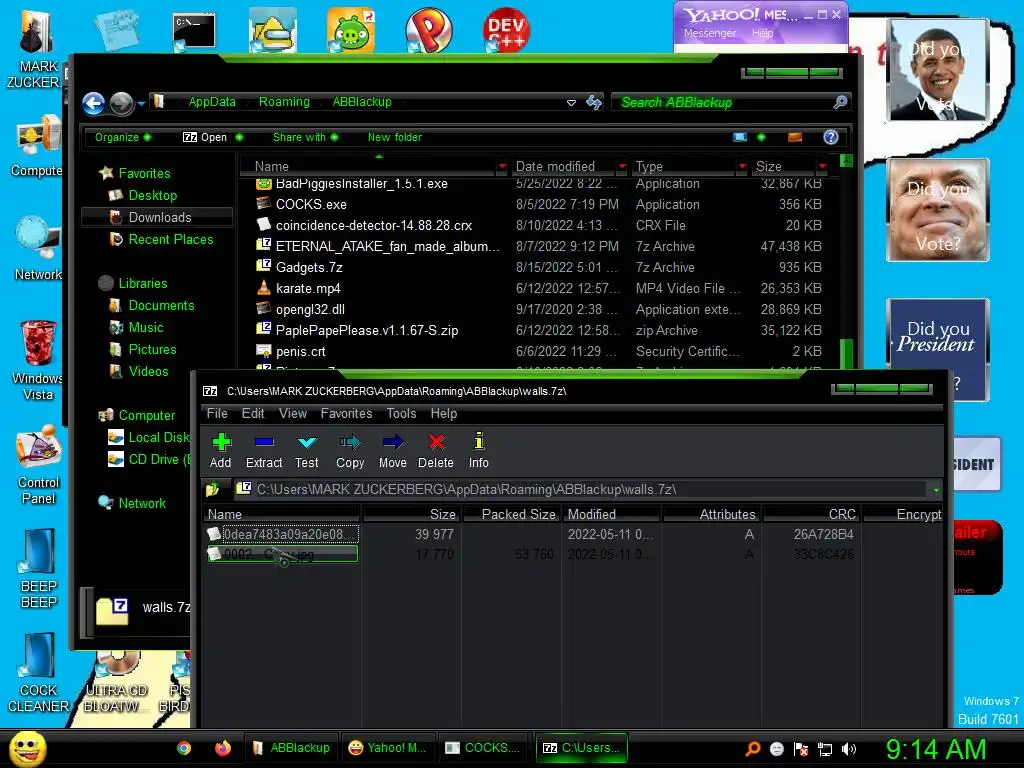Open Chrome from the taskbar
The width and height of the screenshot is (1024, 768).
[x=184, y=748]
